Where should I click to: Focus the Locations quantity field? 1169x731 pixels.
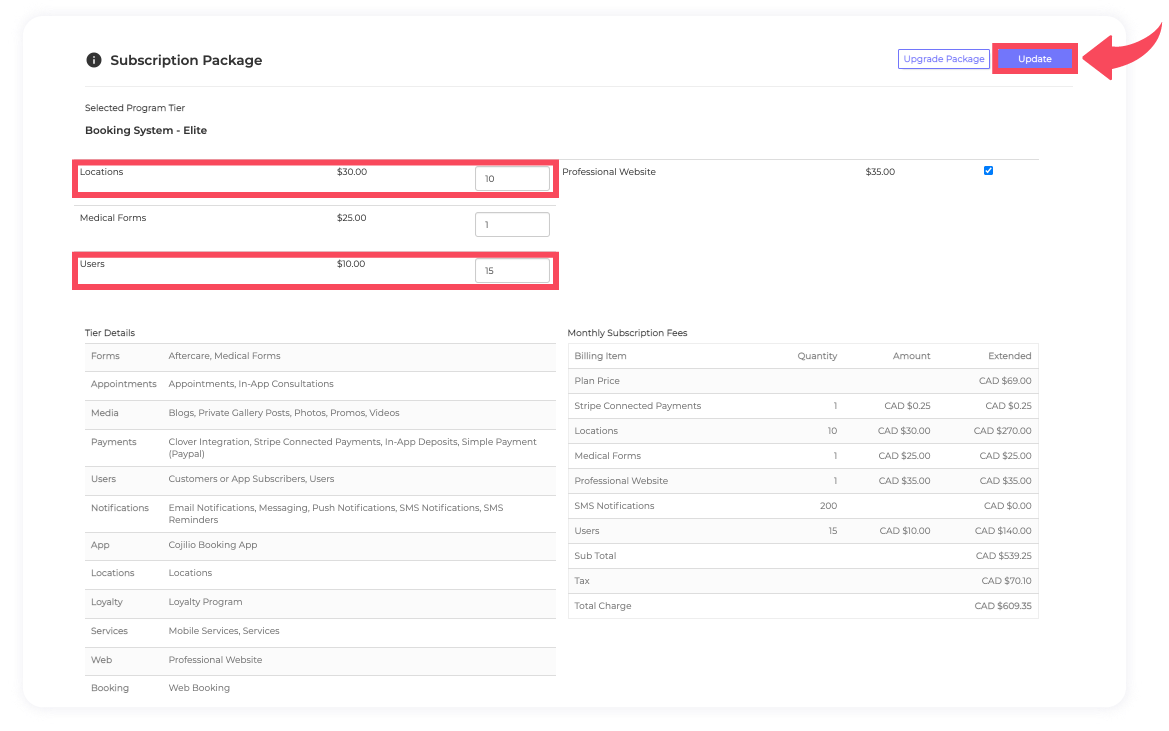point(512,179)
